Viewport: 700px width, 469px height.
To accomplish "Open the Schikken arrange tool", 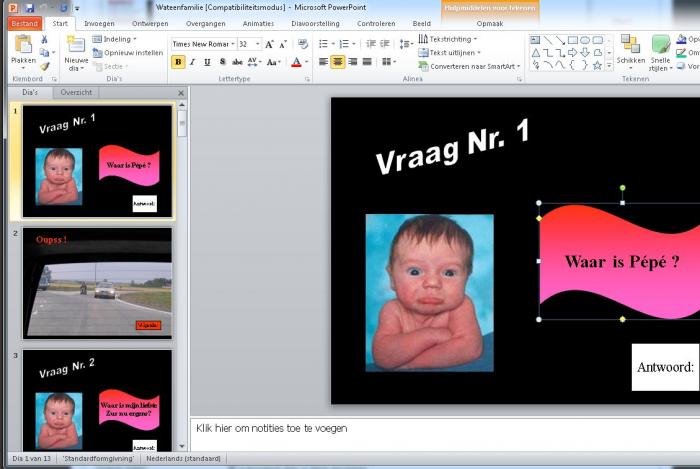I will click(630, 52).
